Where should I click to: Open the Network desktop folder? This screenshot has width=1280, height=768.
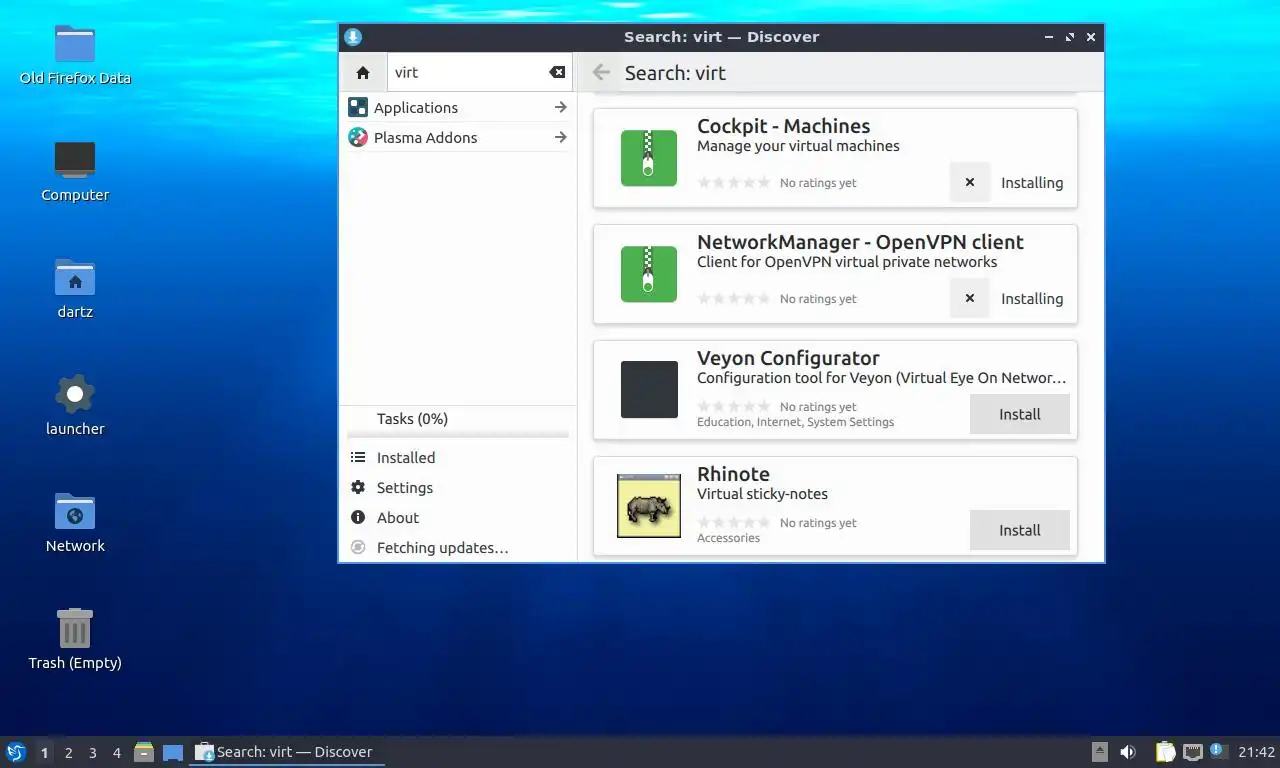(x=75, y=523)
